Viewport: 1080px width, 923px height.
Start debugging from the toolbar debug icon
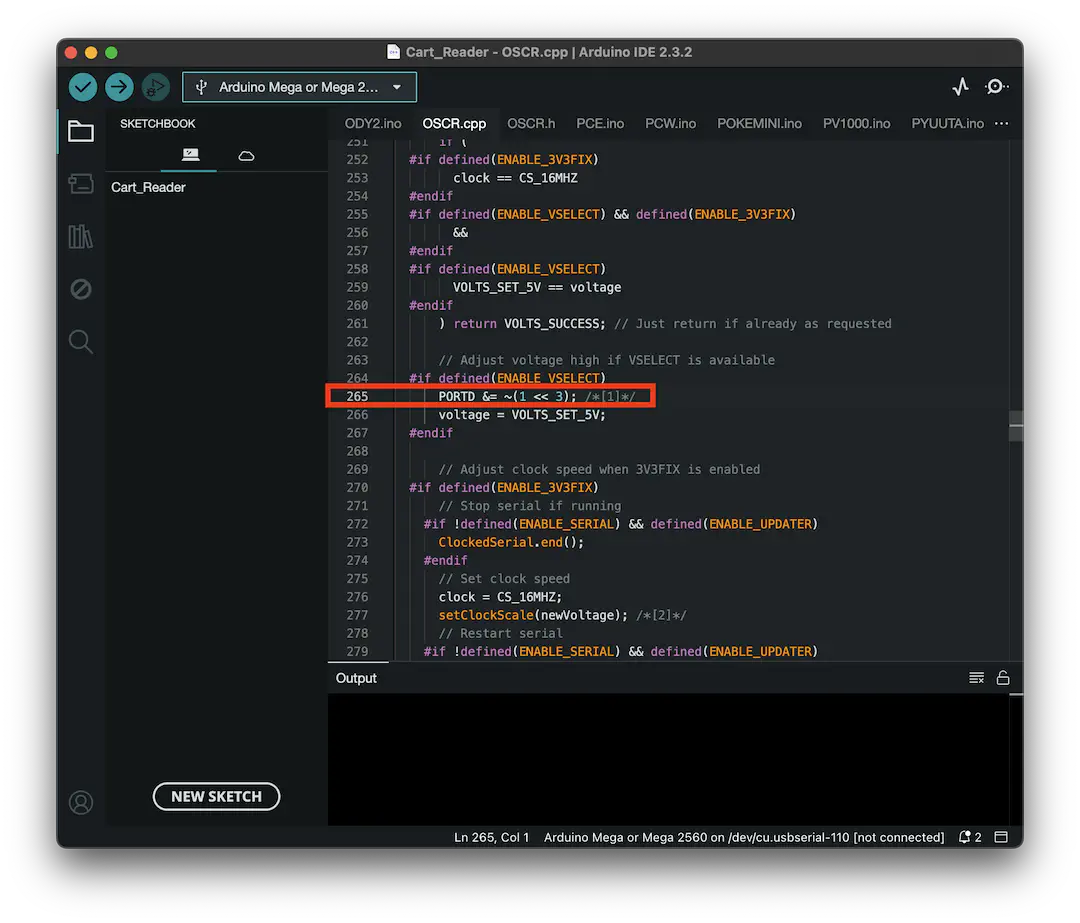pos(155,87)
